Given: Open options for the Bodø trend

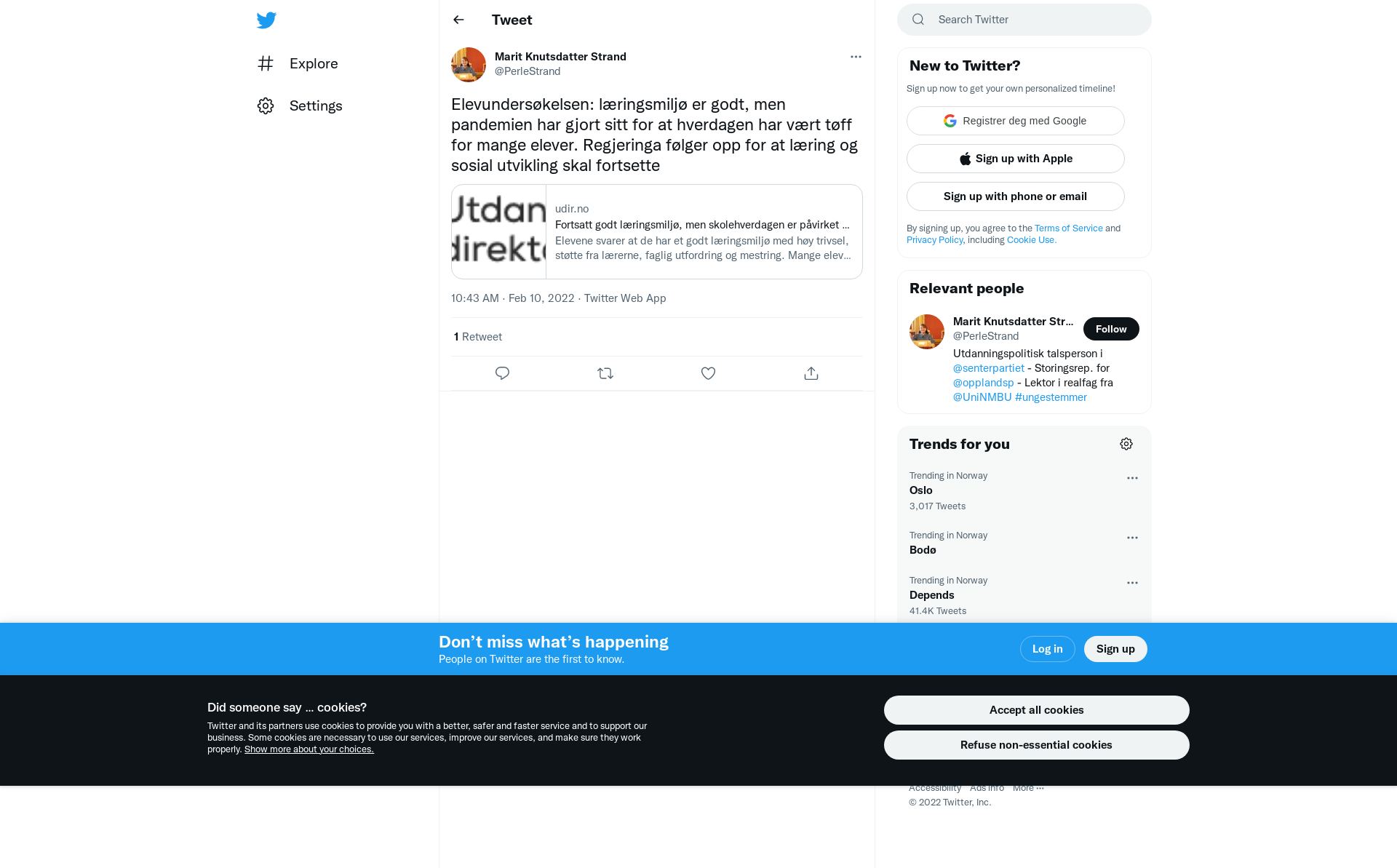Looking at the screenshot, I should click(x=1132, y=538).
